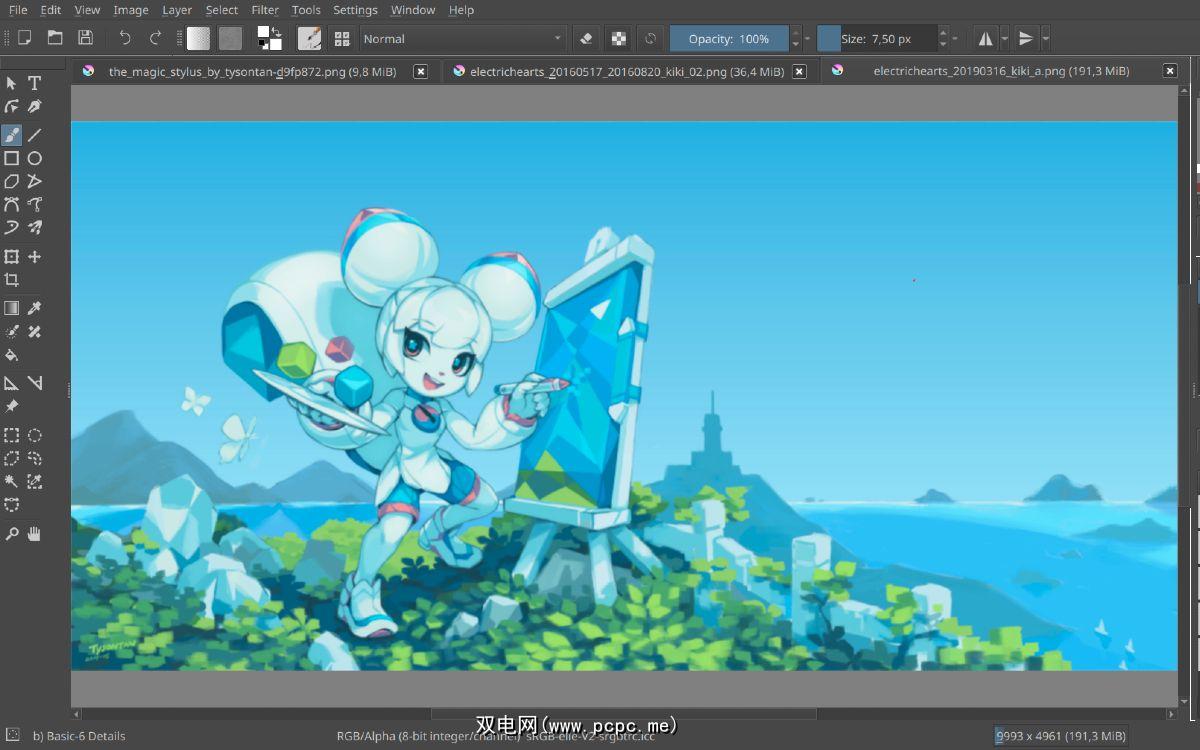1200x750 pixels.
Task: Choose the Color Picker eyedropper tool
Action: [x=34, y=308]
